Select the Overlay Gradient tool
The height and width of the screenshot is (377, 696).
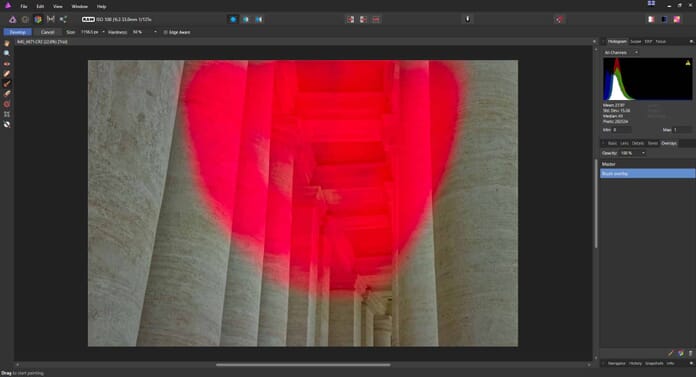(x=7, y=104)
